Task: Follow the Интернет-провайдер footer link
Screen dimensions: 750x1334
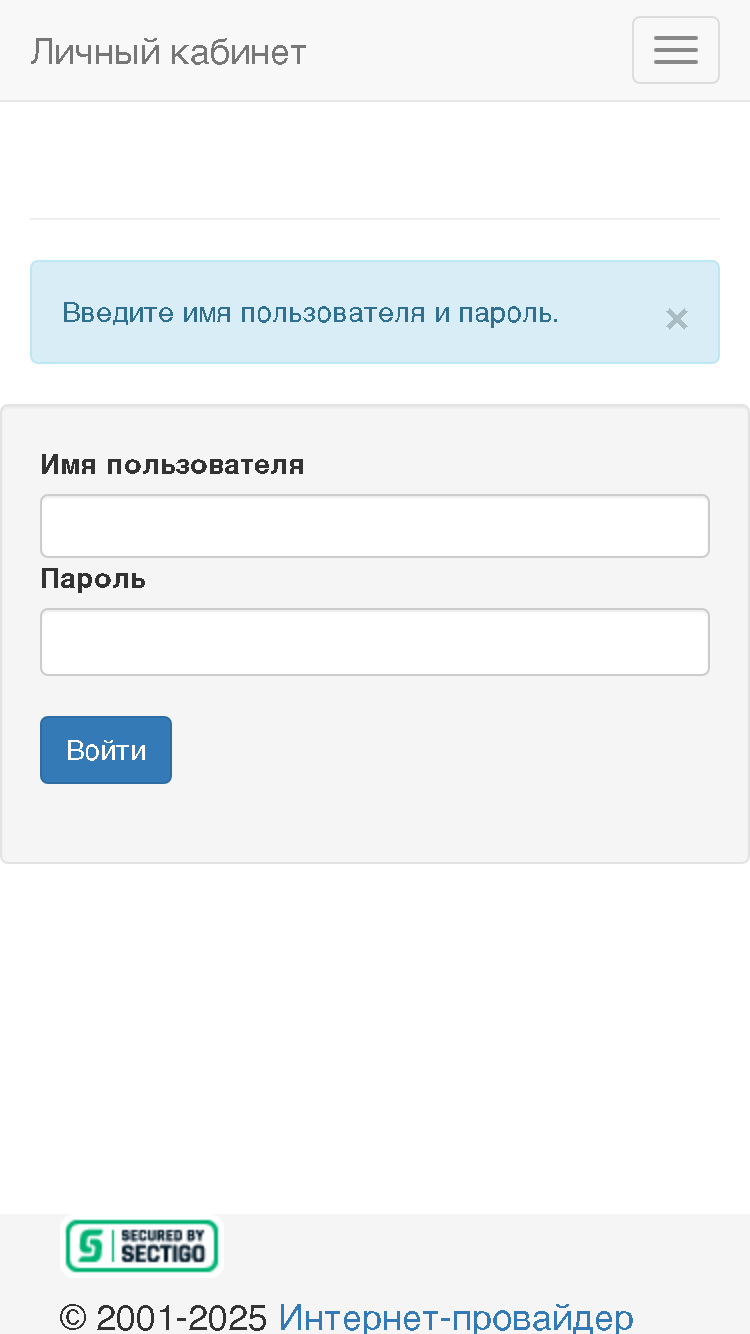Action: tap(456, 1317)
